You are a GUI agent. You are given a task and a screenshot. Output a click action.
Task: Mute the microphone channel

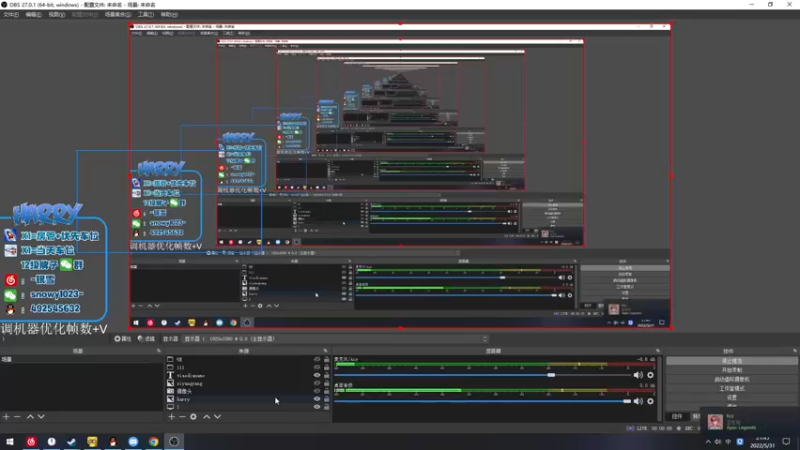pos(638,375)
